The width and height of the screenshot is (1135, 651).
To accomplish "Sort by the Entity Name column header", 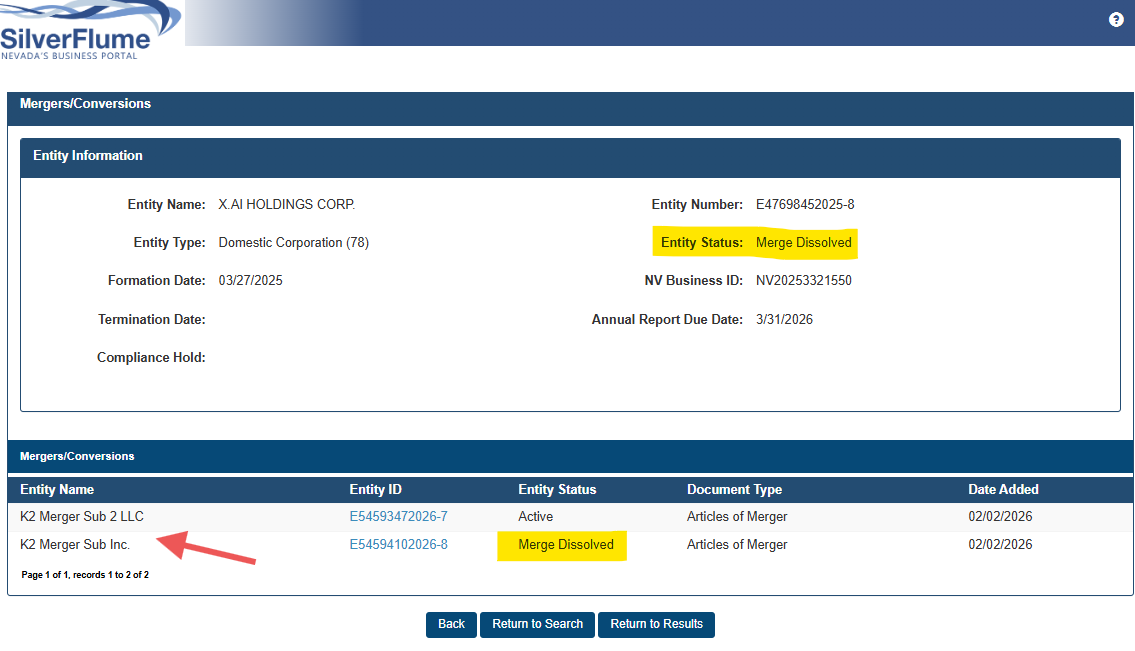I will (57, 490).
